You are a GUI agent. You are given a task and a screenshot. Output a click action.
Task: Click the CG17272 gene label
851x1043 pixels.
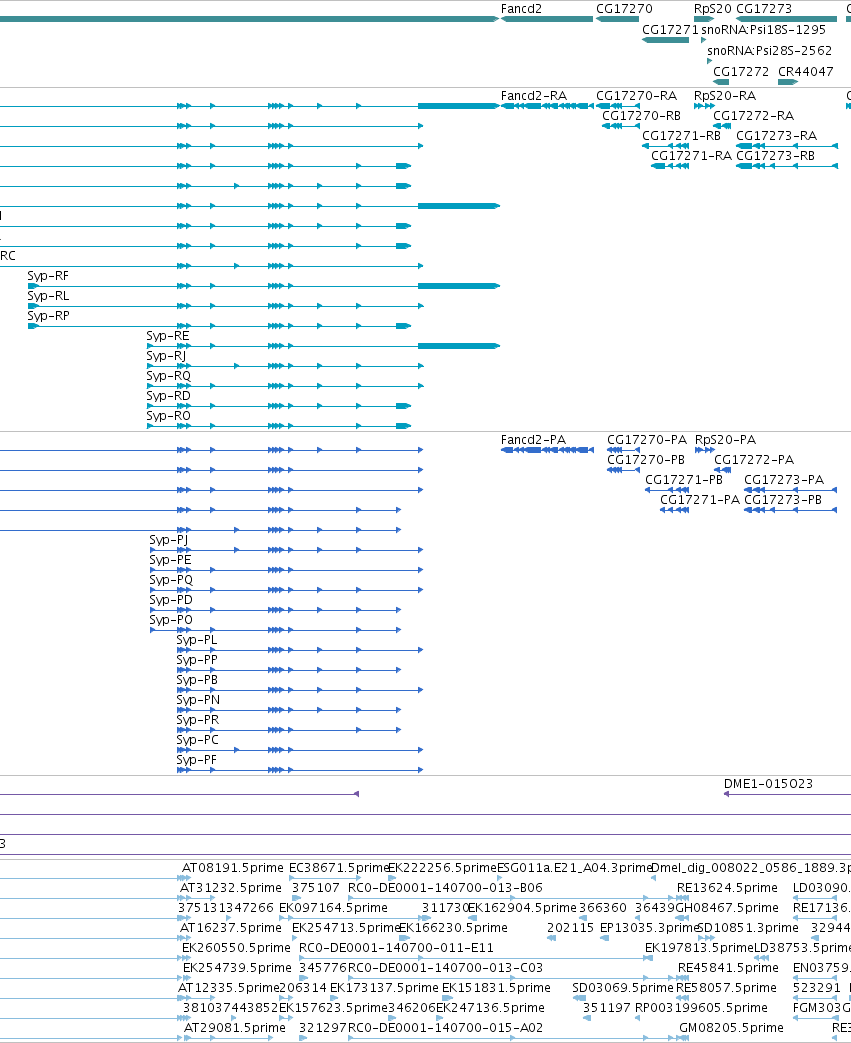pos(741,72)
